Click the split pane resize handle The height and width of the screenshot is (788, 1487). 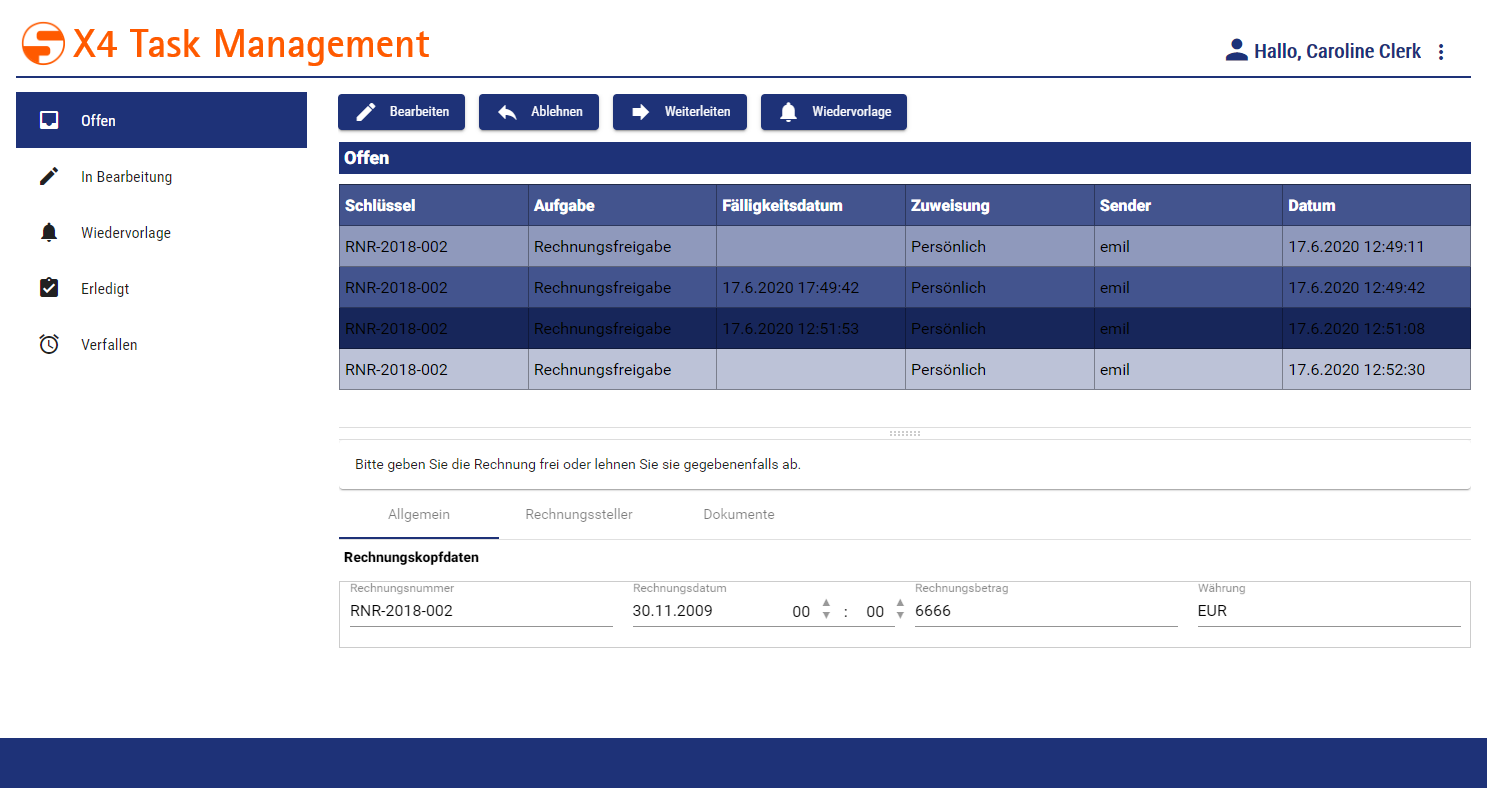click(x=904, y=433)
